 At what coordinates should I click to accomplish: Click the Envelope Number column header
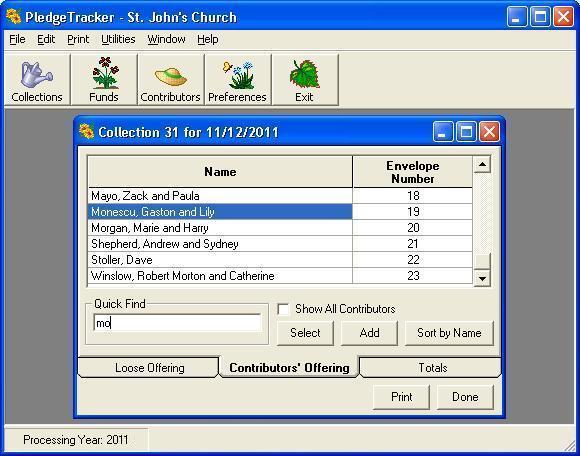tap(413, 172)
